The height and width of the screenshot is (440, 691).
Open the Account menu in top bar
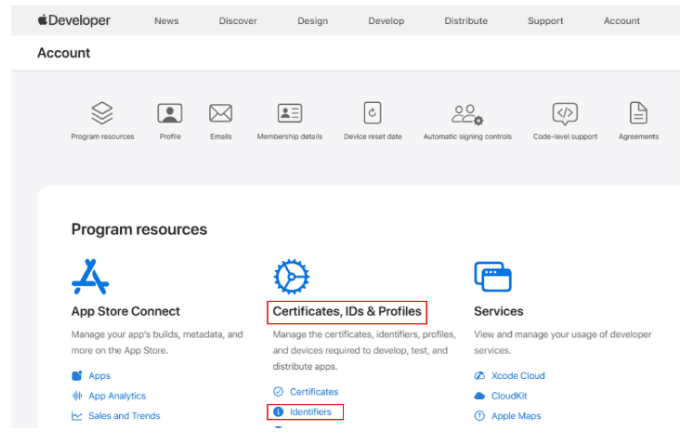click(x=621, y=21)
